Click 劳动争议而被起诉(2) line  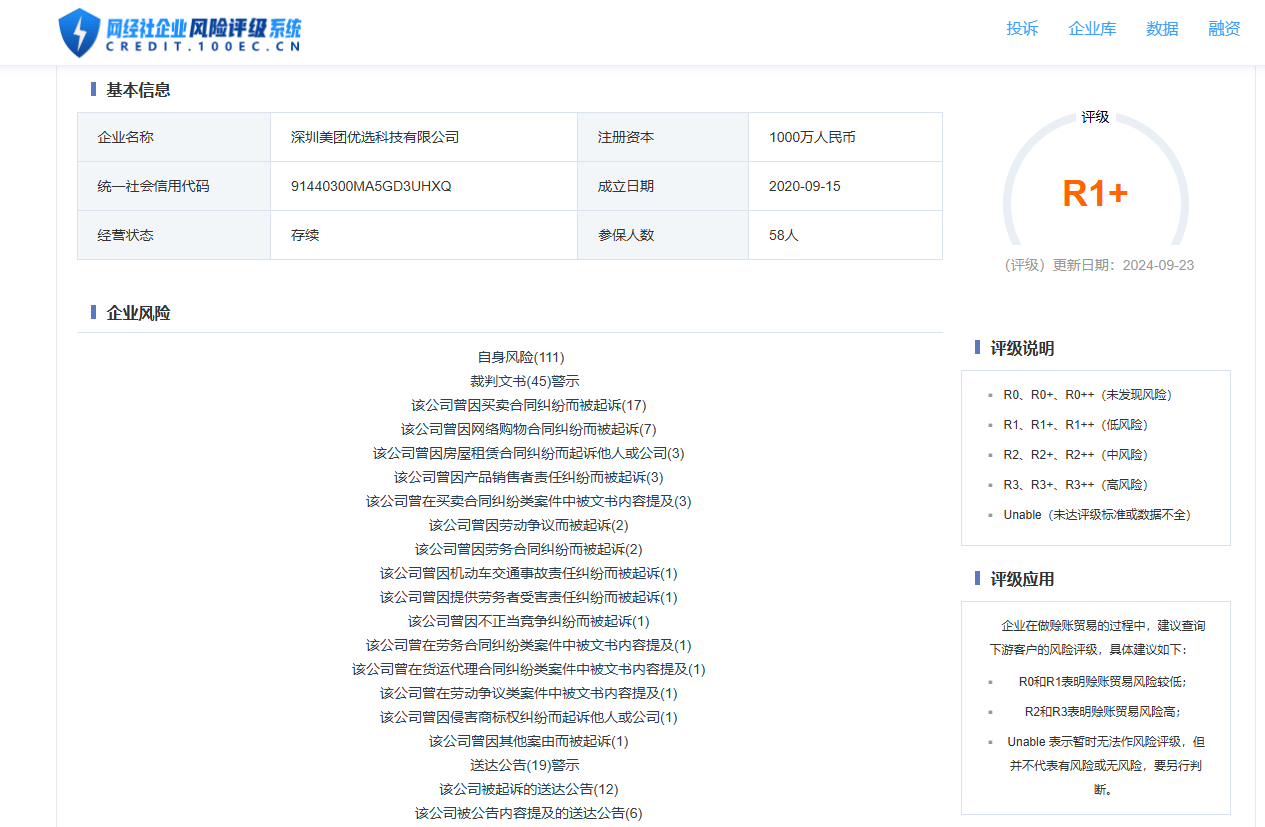(x=529, y=525)
